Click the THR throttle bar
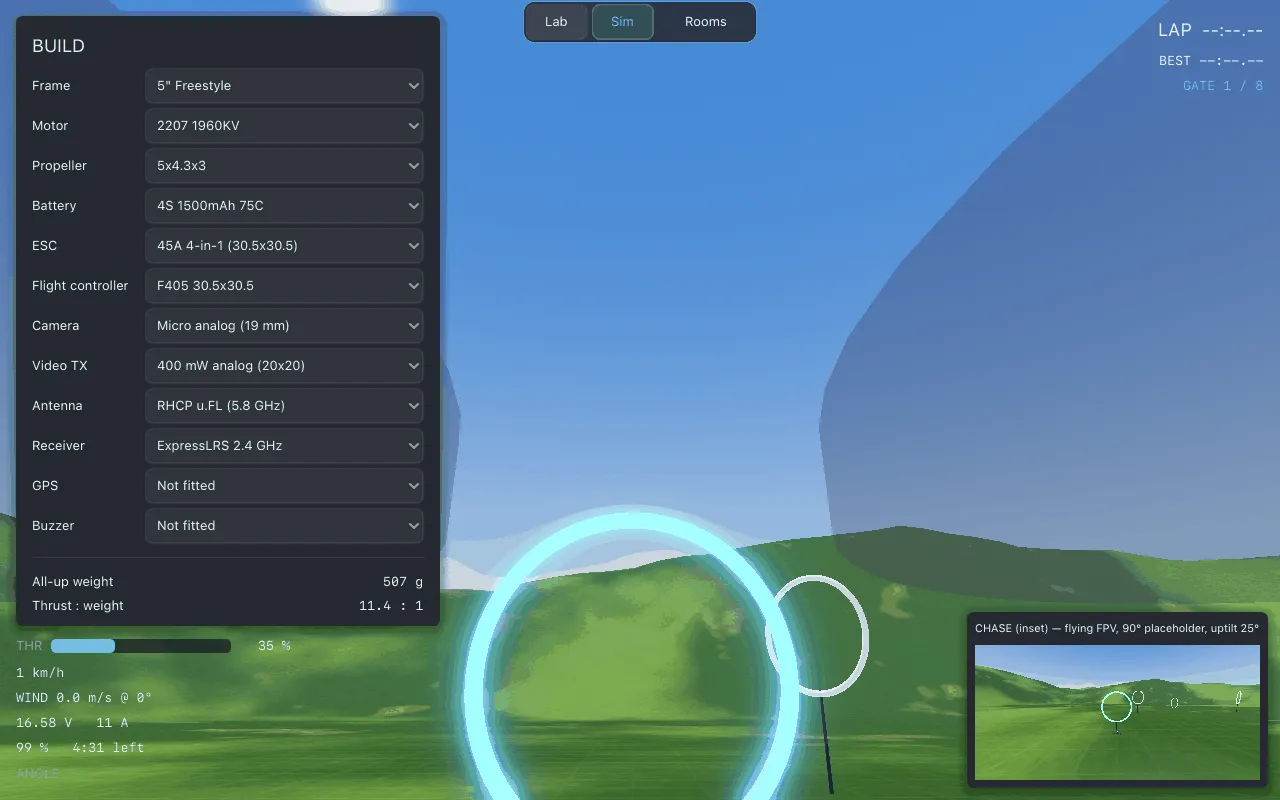1280x800 pixels. 141,646
